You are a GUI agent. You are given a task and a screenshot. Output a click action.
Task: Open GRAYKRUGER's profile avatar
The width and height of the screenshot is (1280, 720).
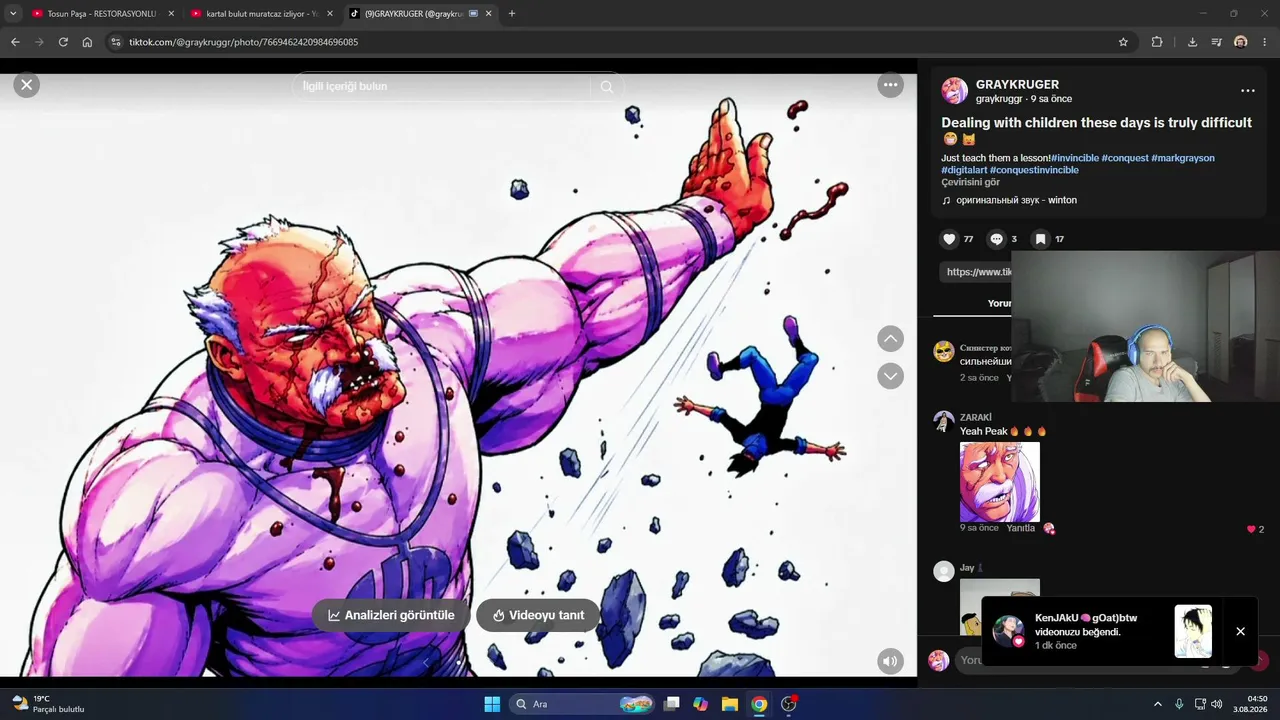click(955, 91)
